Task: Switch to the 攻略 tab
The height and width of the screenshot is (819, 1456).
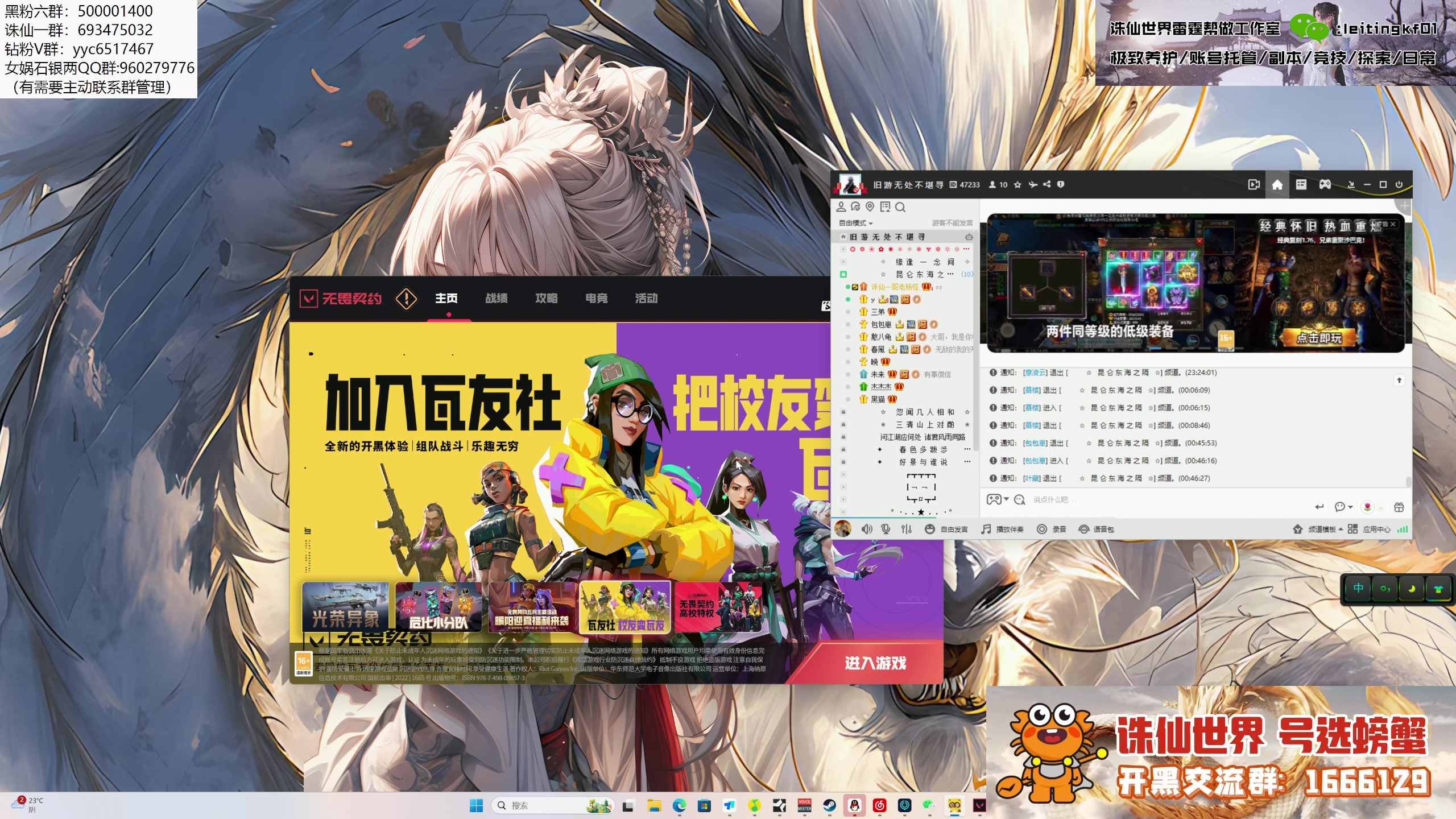Action: pos(547,299)
